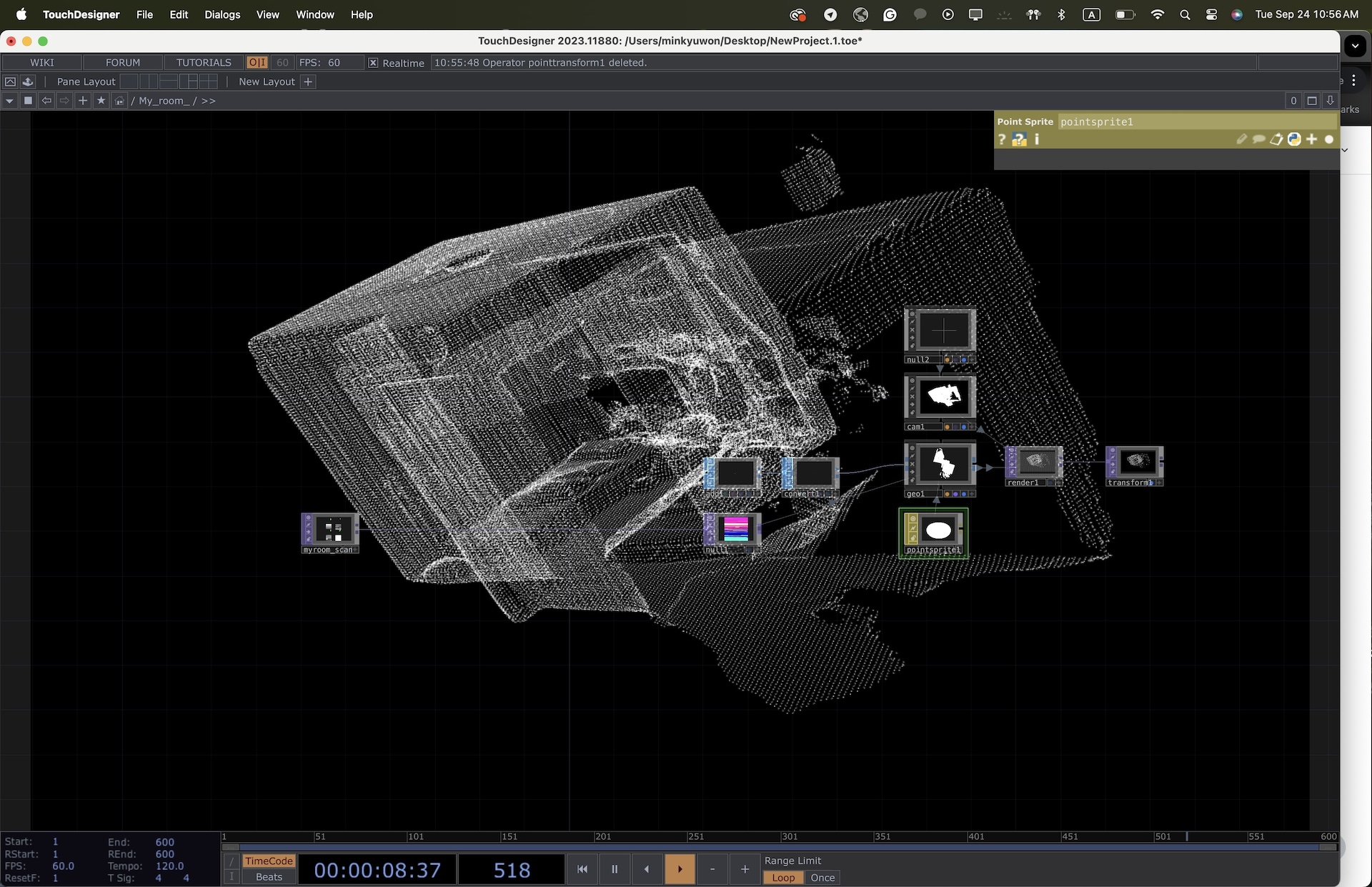Add a new layout with plus button
1372x887 pixels.
(x=308, y=81)
